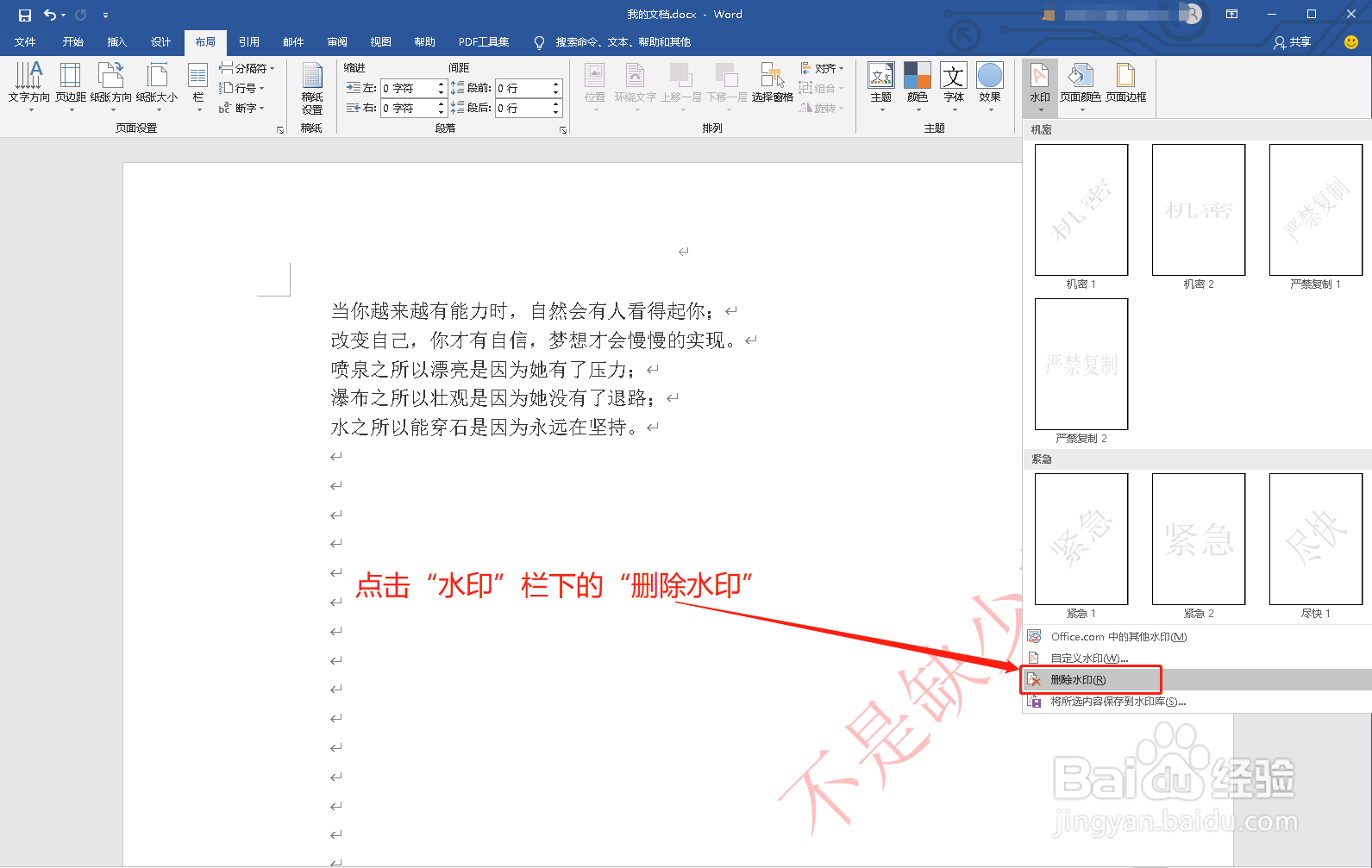1372x868 pixels.
Task: Open the 颜色 theme colors
Action: point(918,87)
